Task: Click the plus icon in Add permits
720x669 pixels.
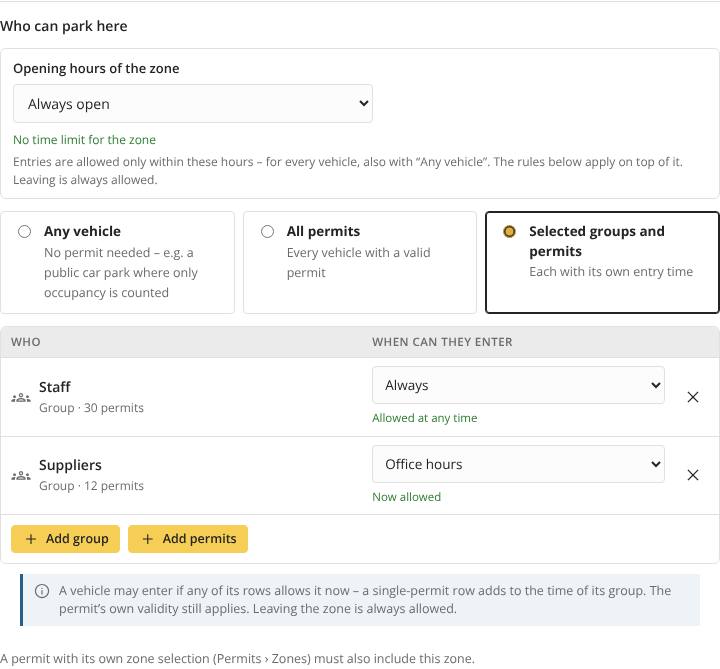Action: (x=147, y=539)
